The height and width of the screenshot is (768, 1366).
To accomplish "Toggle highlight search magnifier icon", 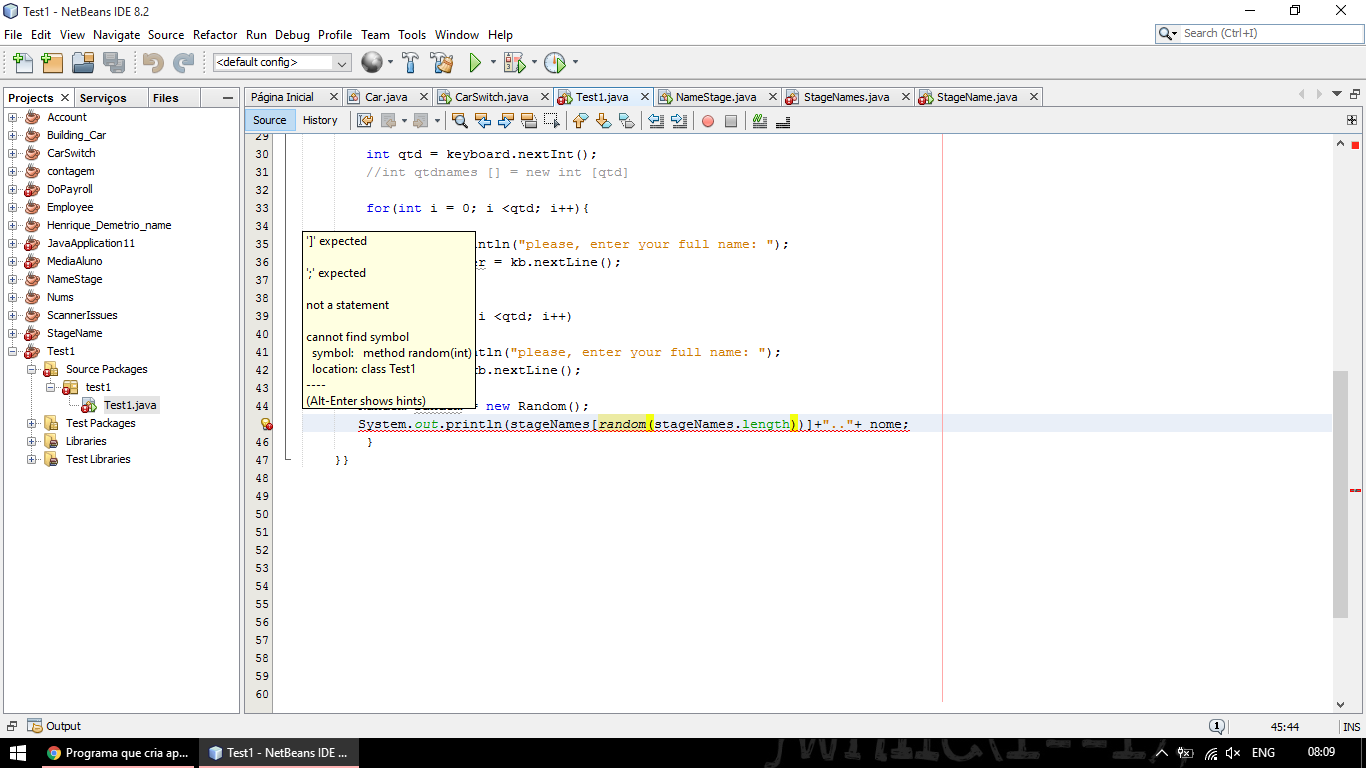I will [x=460, y=121].
